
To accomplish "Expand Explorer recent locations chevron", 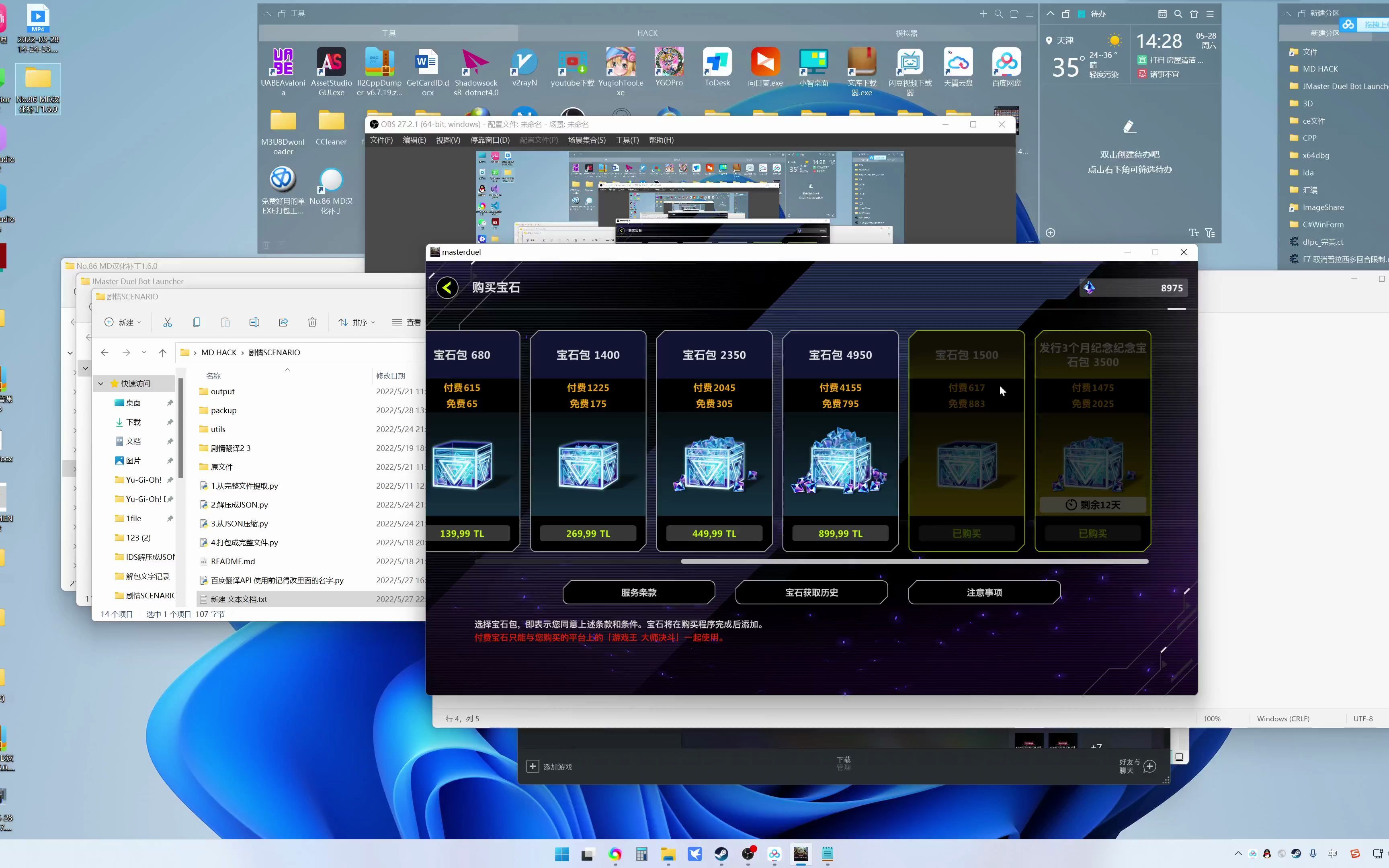I will tap(144, 352).
